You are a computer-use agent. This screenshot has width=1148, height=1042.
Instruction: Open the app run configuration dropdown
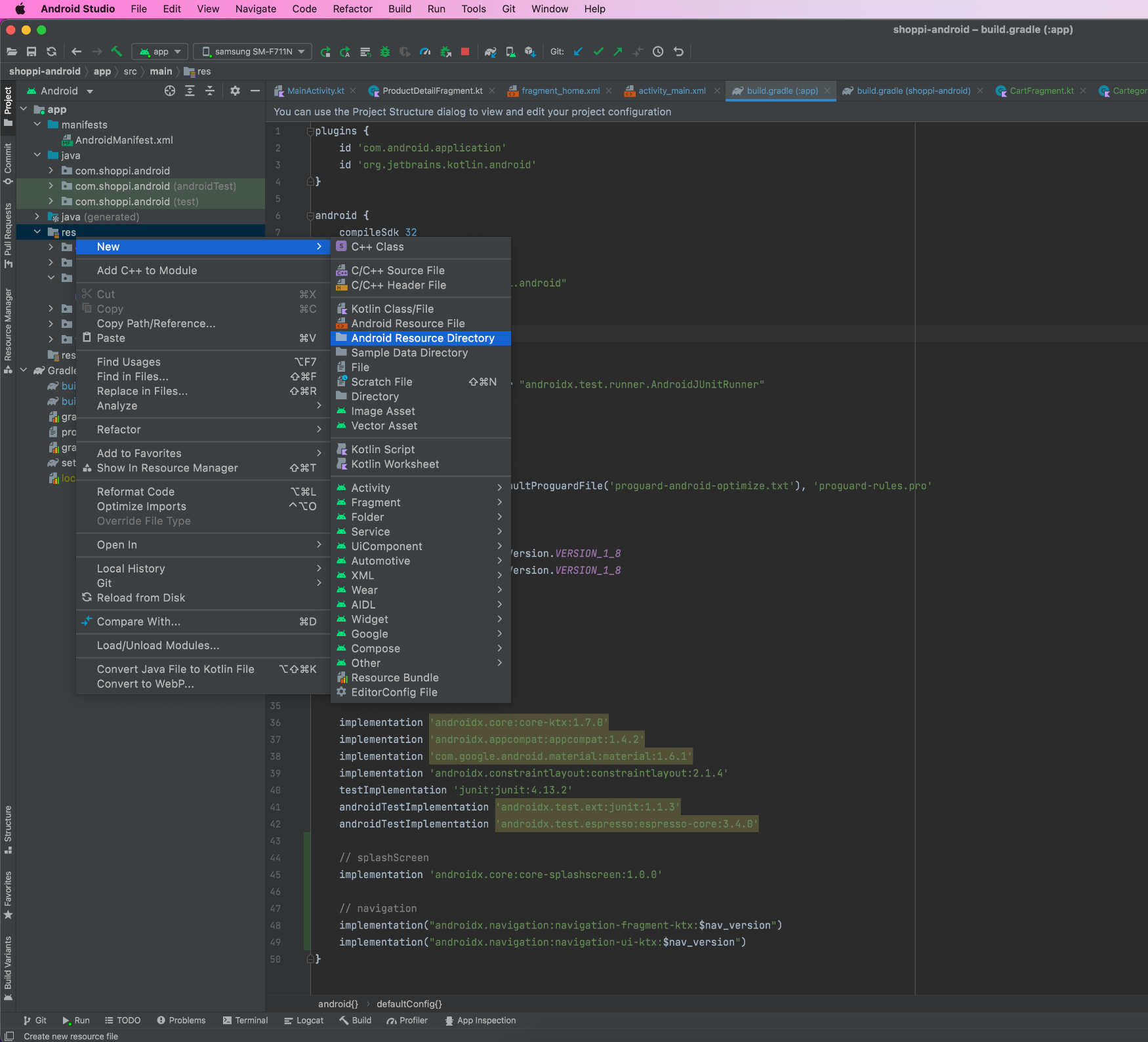[x=160, y=52]
